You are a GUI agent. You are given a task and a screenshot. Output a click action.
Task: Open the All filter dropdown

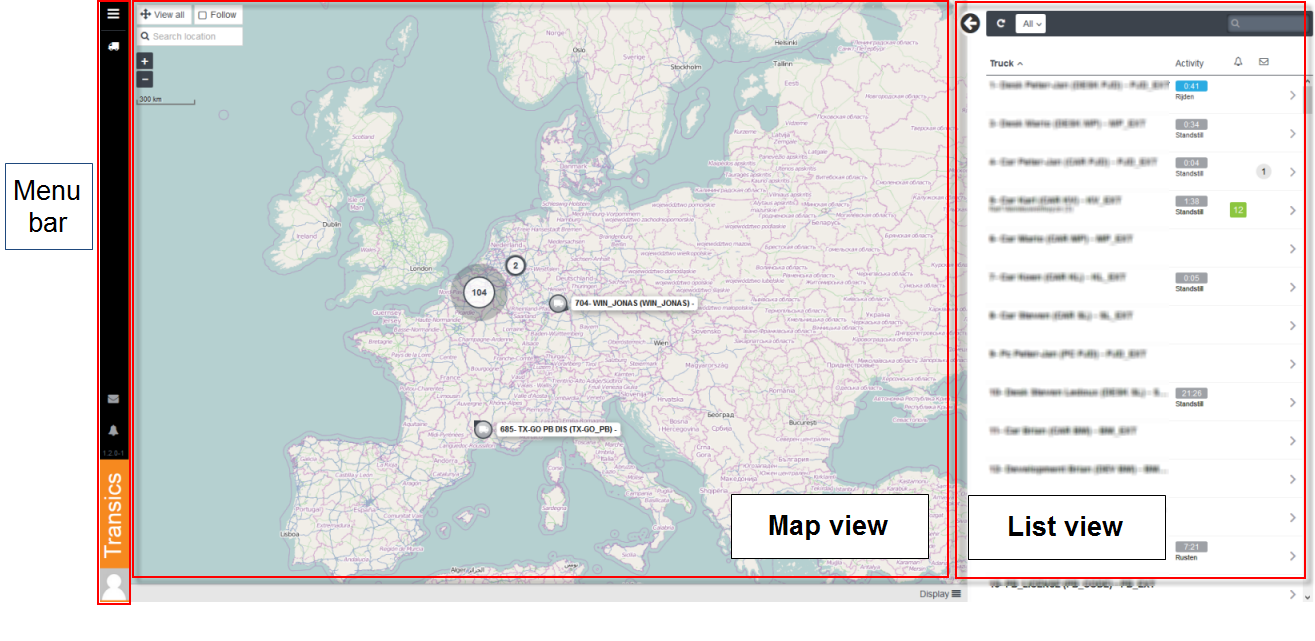[x=1030, y=23]
